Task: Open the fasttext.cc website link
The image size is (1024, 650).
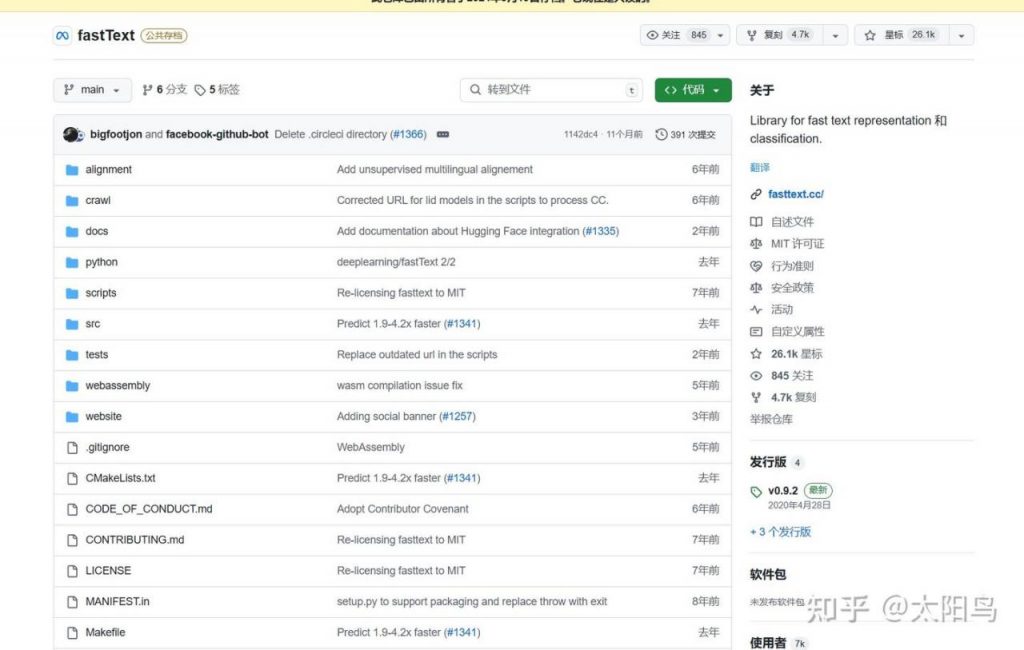Action: click(x=796, y=194)
